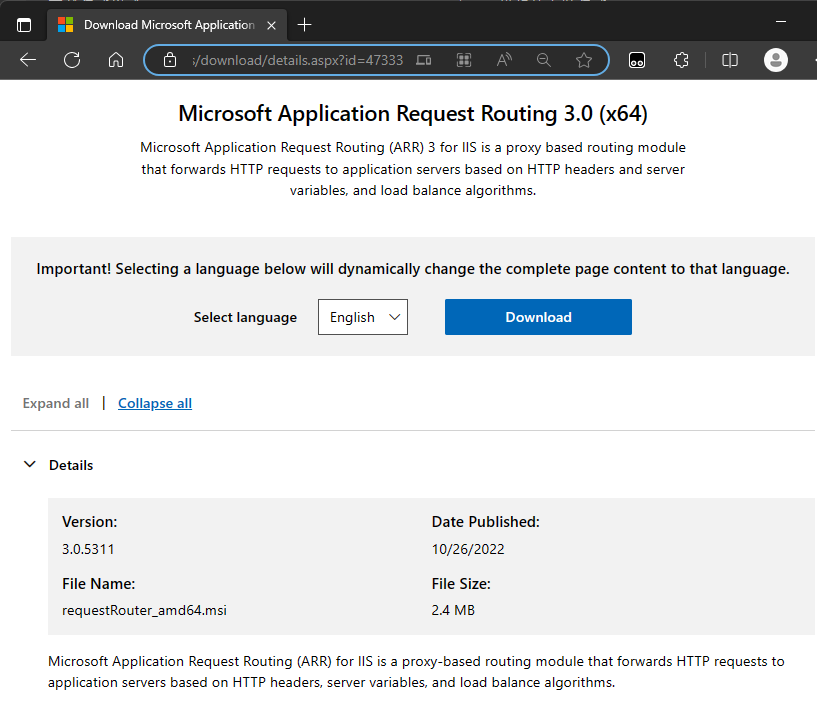The width and height of the screenshot is (817, 701).
Task: Click the browser back arrow
Action: [x=28, y=60]
